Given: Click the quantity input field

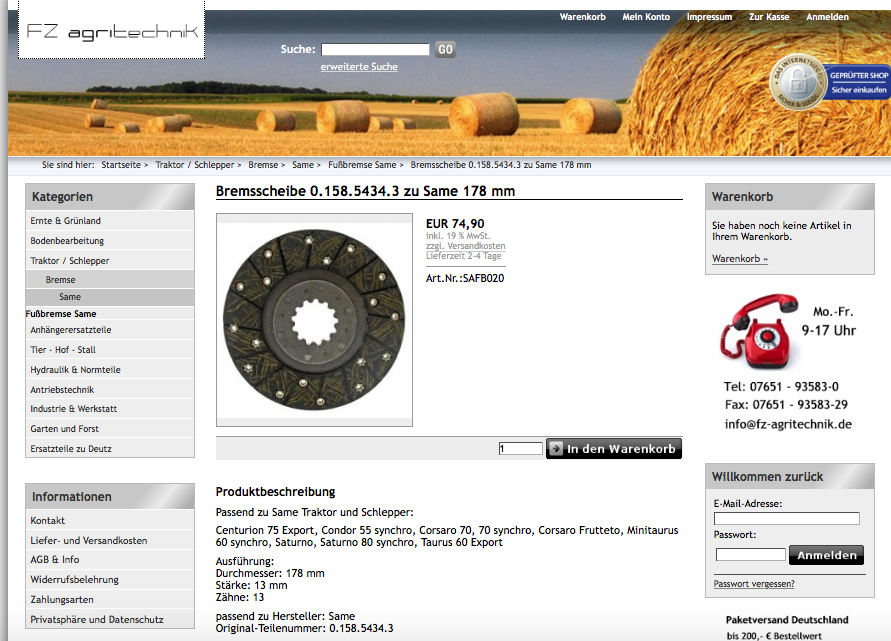Looking at the screenshot, I should pyautogui.click(x=520, y=449).
